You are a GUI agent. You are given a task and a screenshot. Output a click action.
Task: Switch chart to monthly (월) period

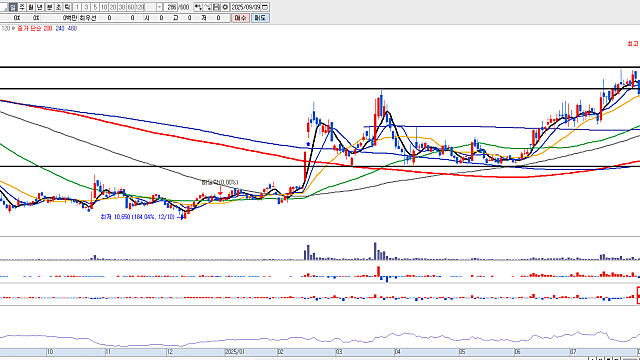tap(31, 7)
